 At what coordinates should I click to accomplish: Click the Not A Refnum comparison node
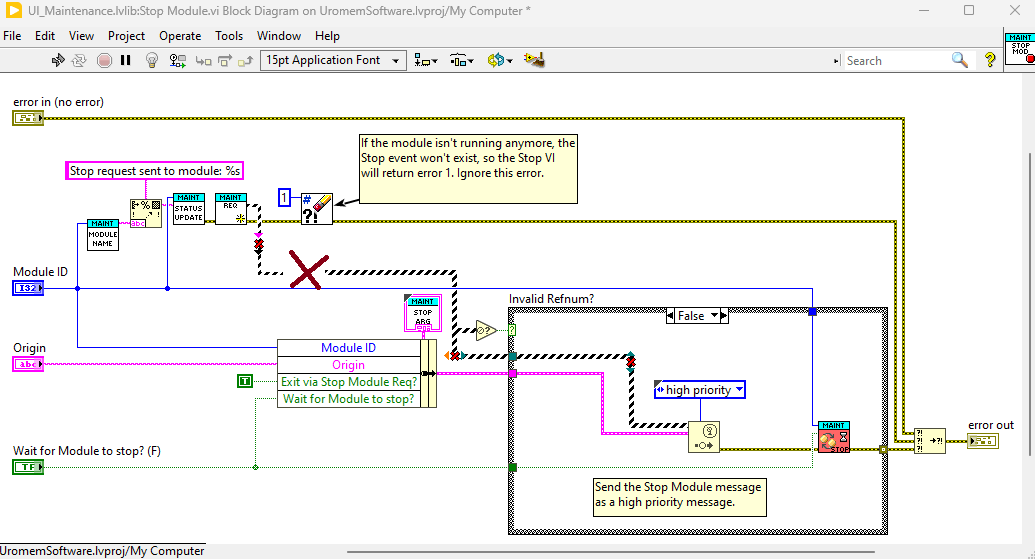pyautogui.click(x=486, y=329)
